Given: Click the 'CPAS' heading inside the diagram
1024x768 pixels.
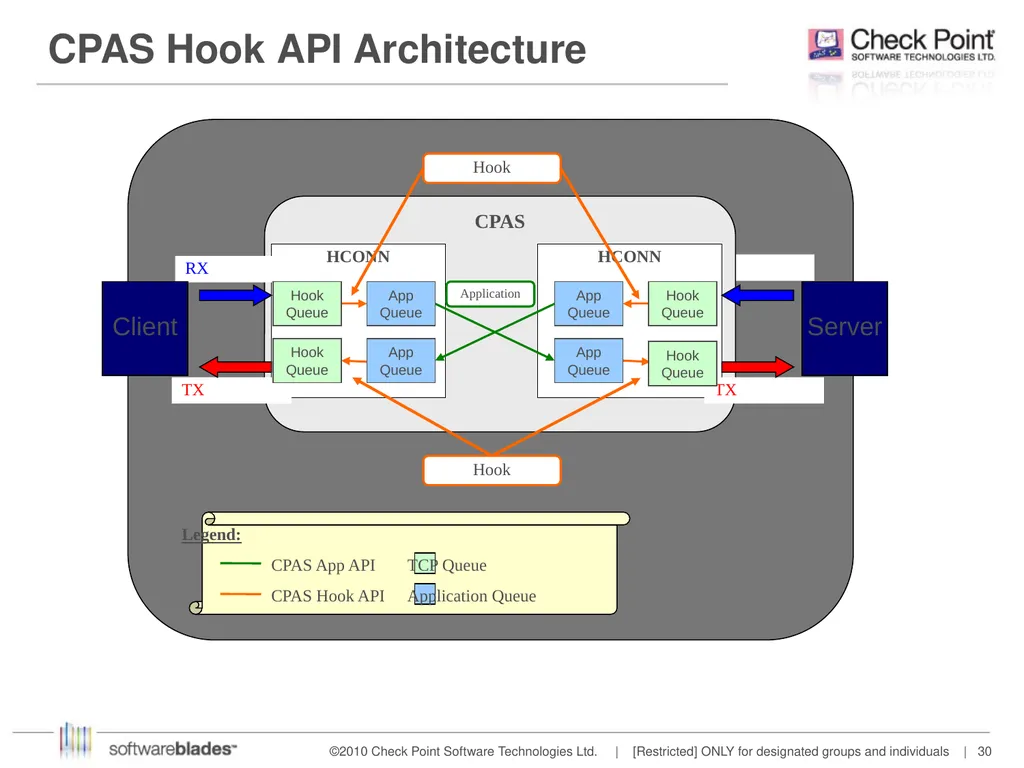Looking at the screenshot, I should click(500, 222).
